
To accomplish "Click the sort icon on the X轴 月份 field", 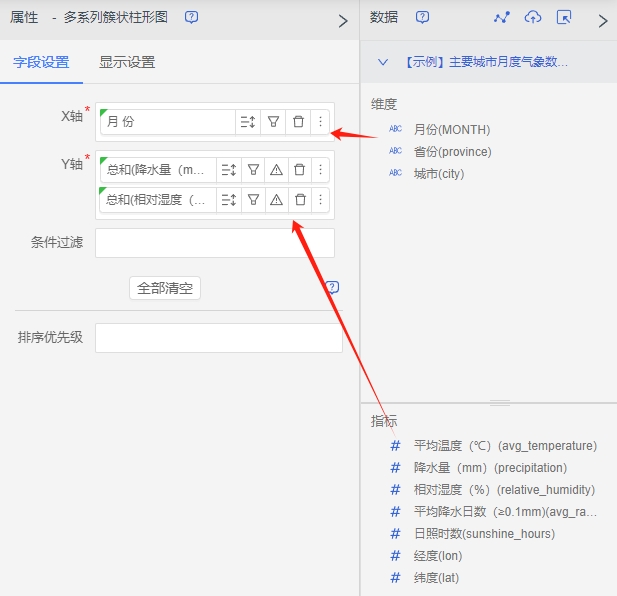I will click(x=248, y=122).
